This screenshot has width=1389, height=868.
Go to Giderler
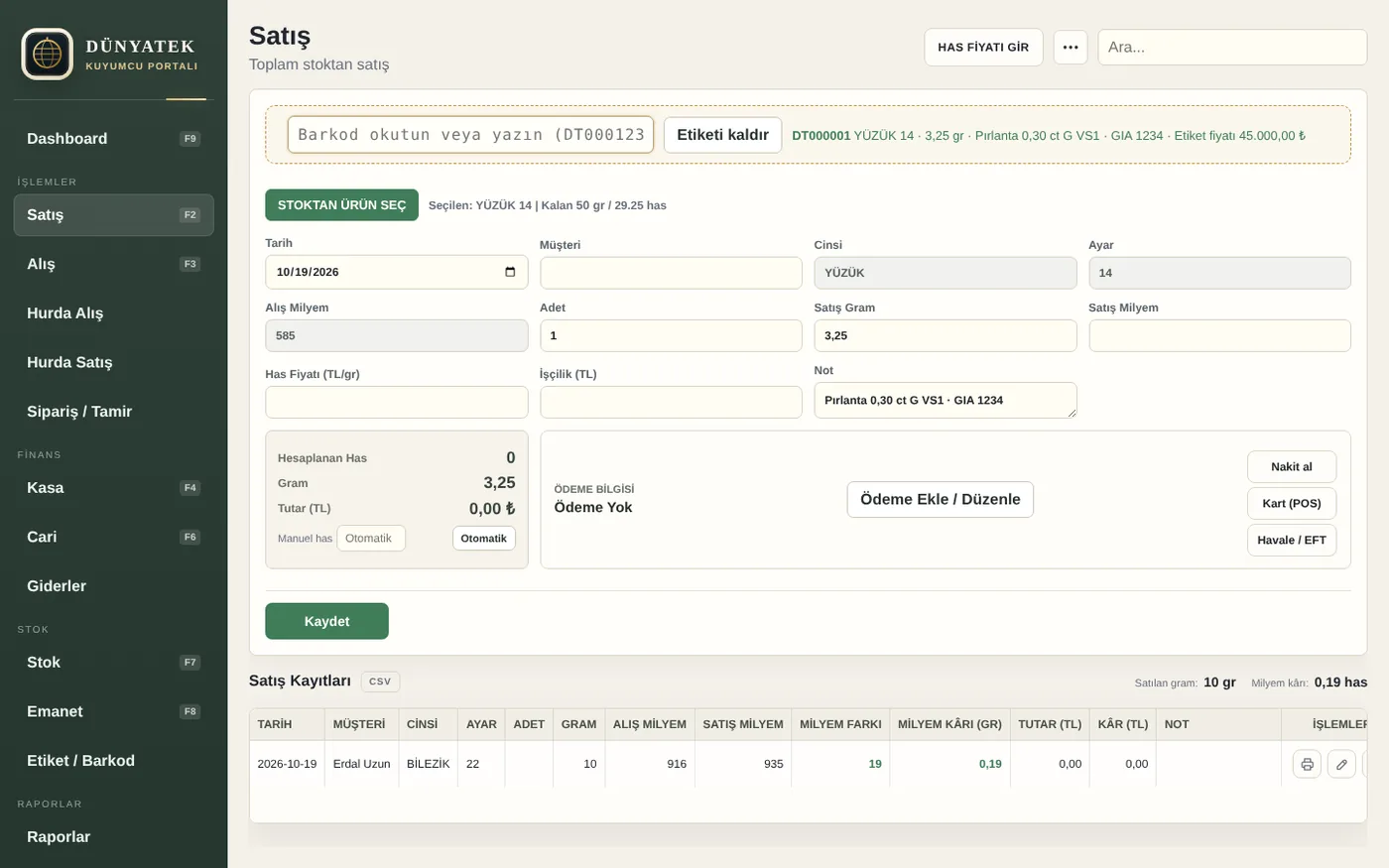pos(114,586)
